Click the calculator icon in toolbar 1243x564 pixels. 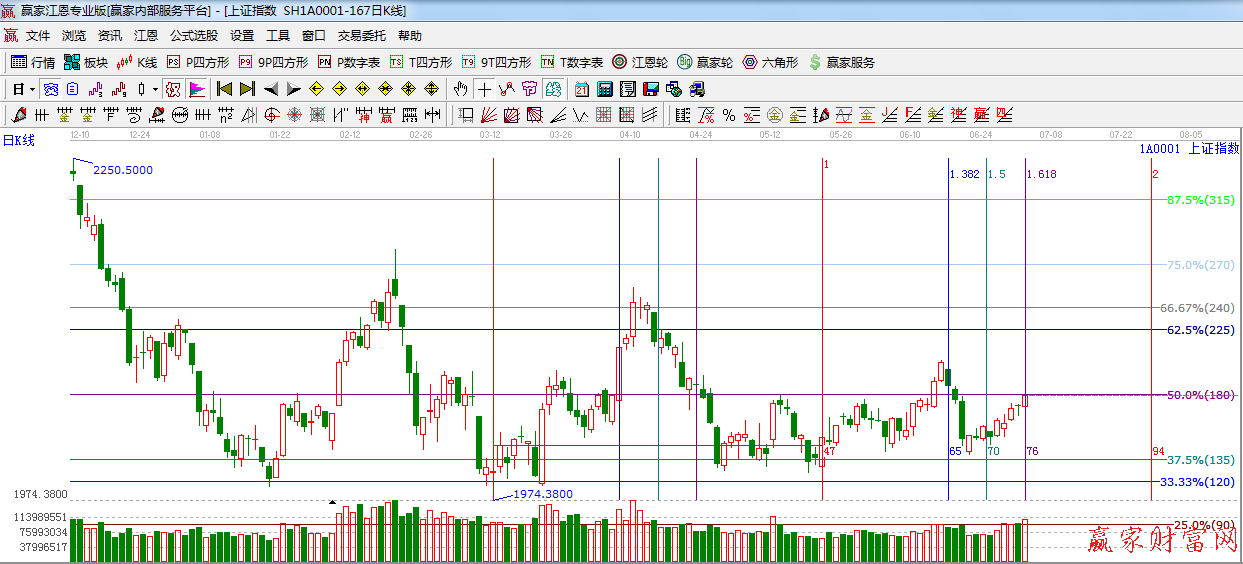(x=604, y=89)
